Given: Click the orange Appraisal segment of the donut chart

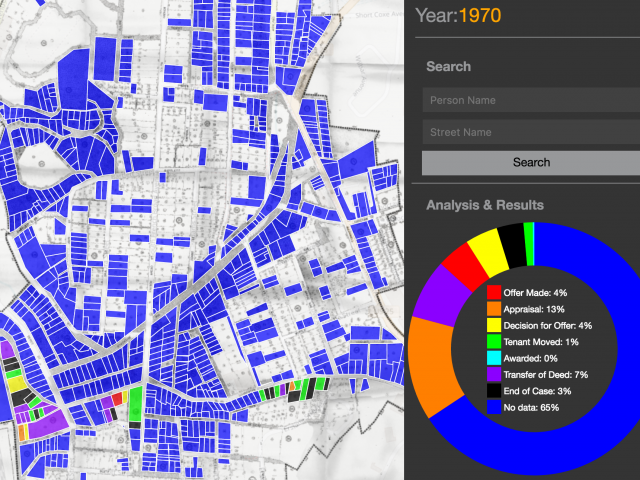Looking at the screenshot, I should (432, 362).
